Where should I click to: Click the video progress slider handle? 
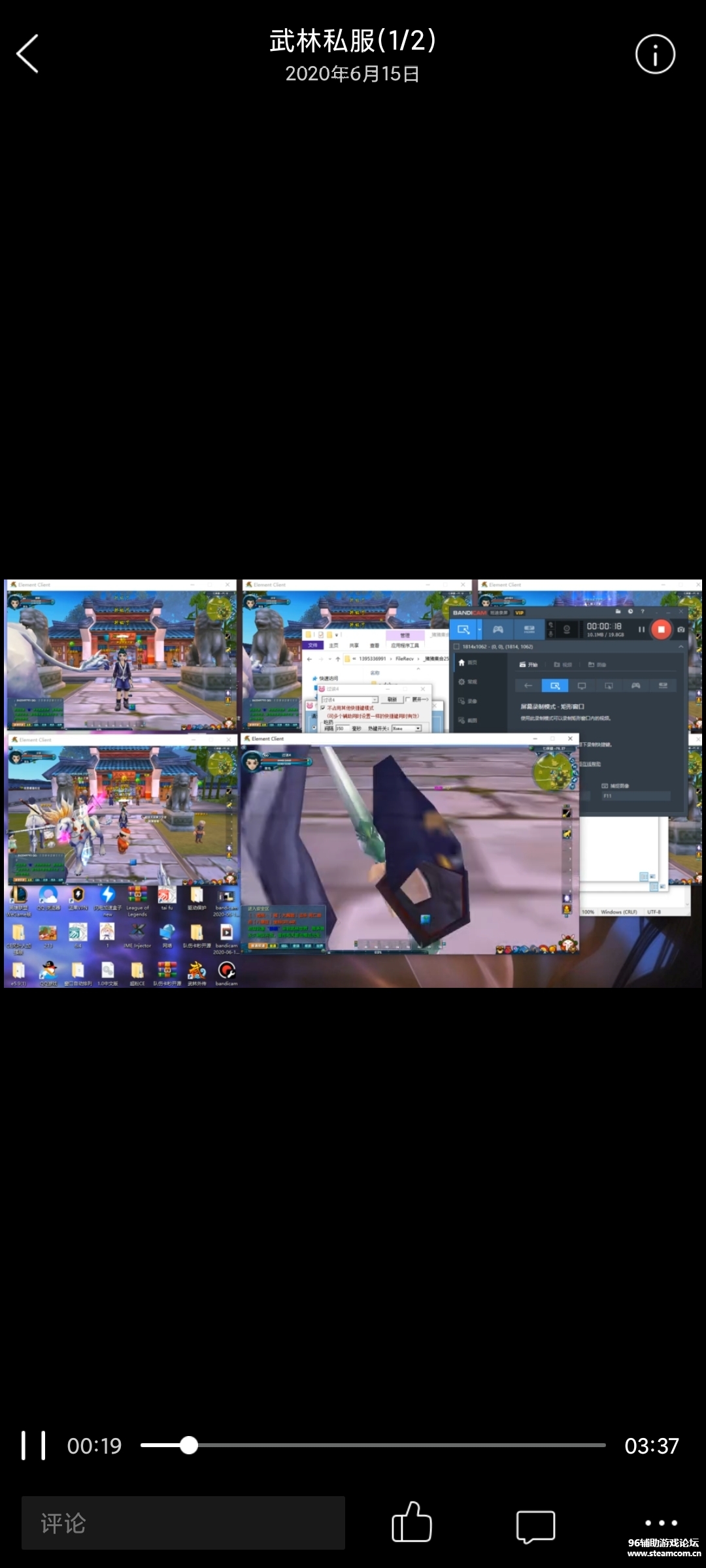click(189, 1445)
